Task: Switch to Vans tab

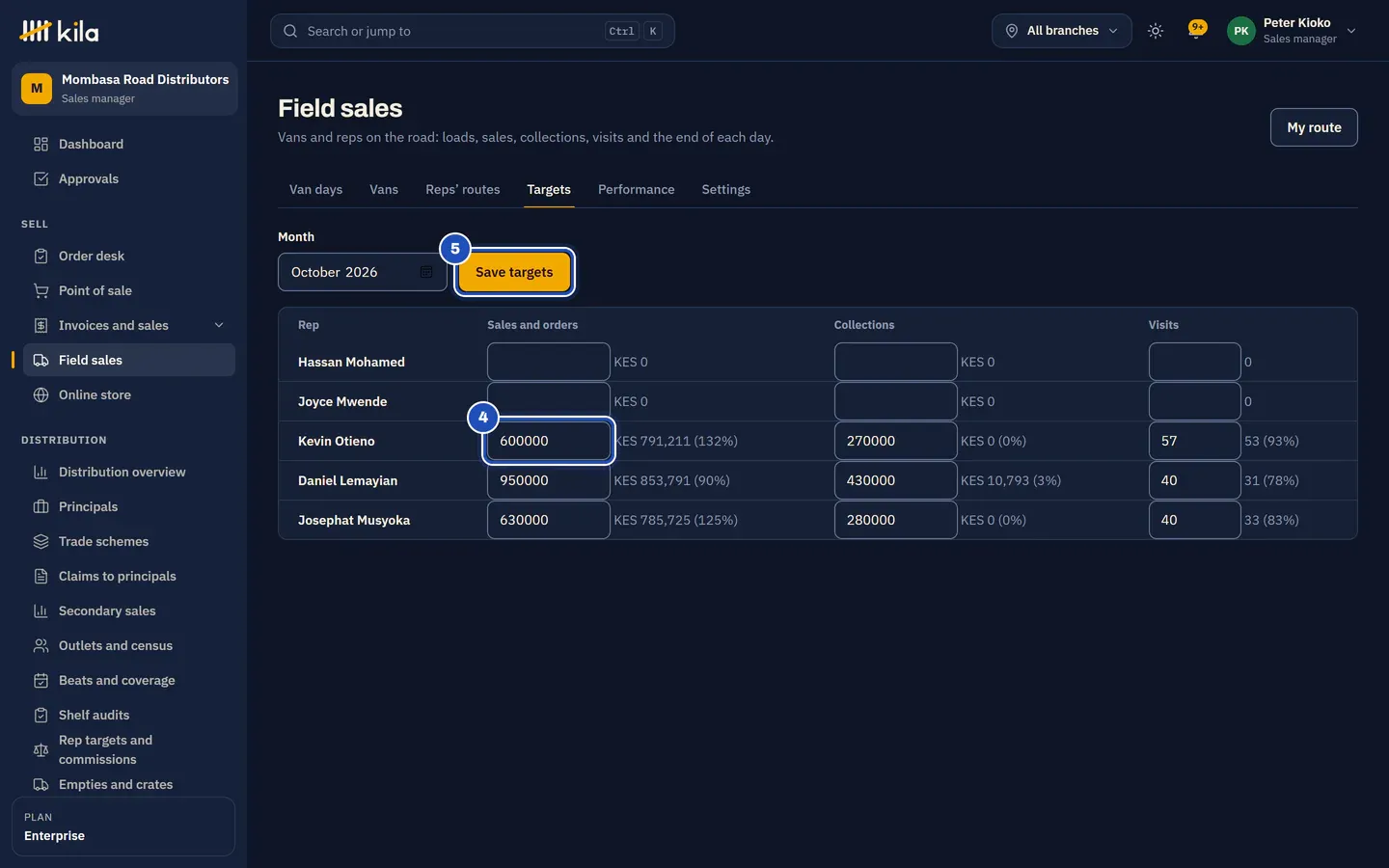Action: tap(384, 189)
